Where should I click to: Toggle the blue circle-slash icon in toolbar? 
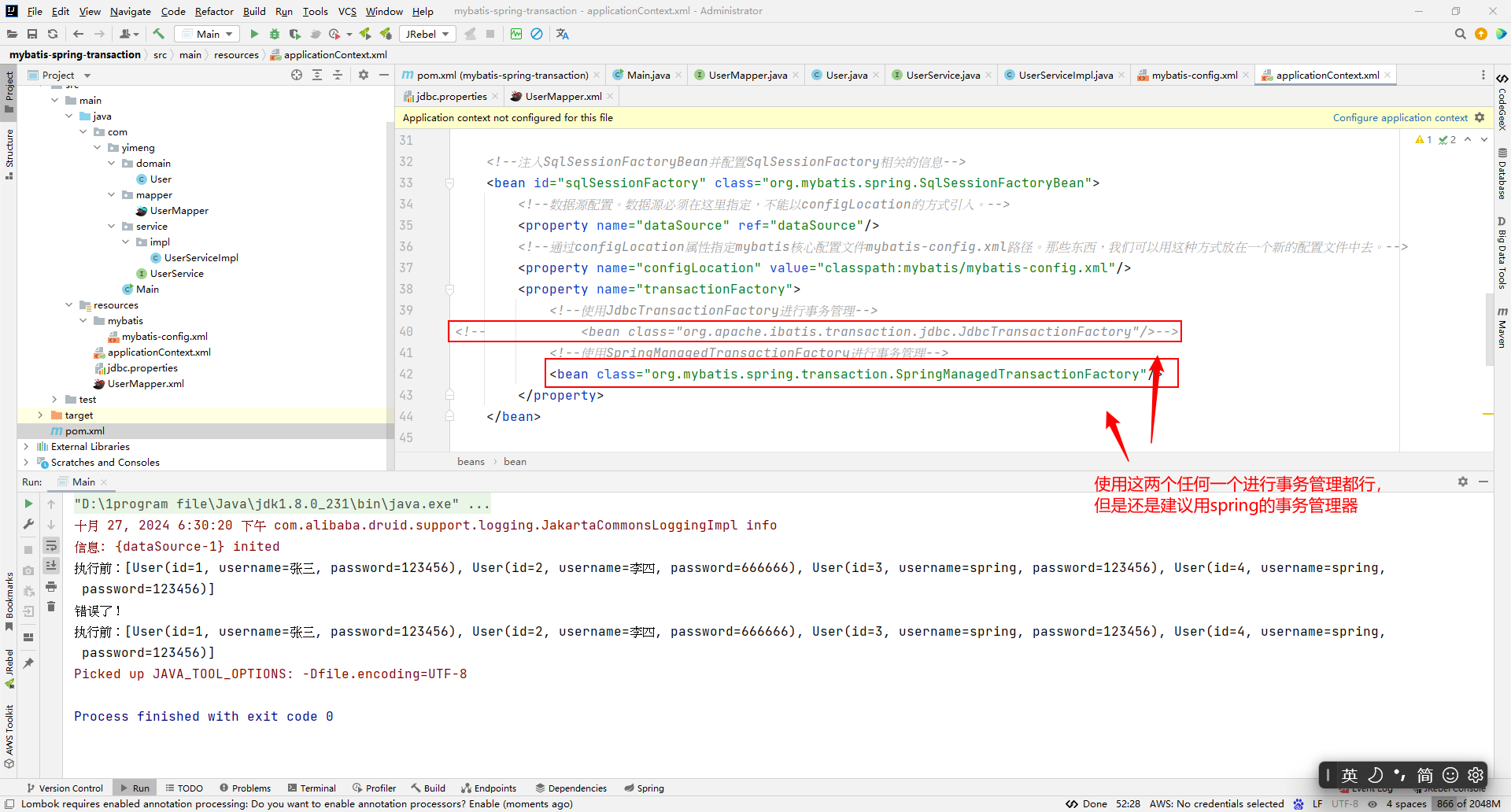click(537, 34)
